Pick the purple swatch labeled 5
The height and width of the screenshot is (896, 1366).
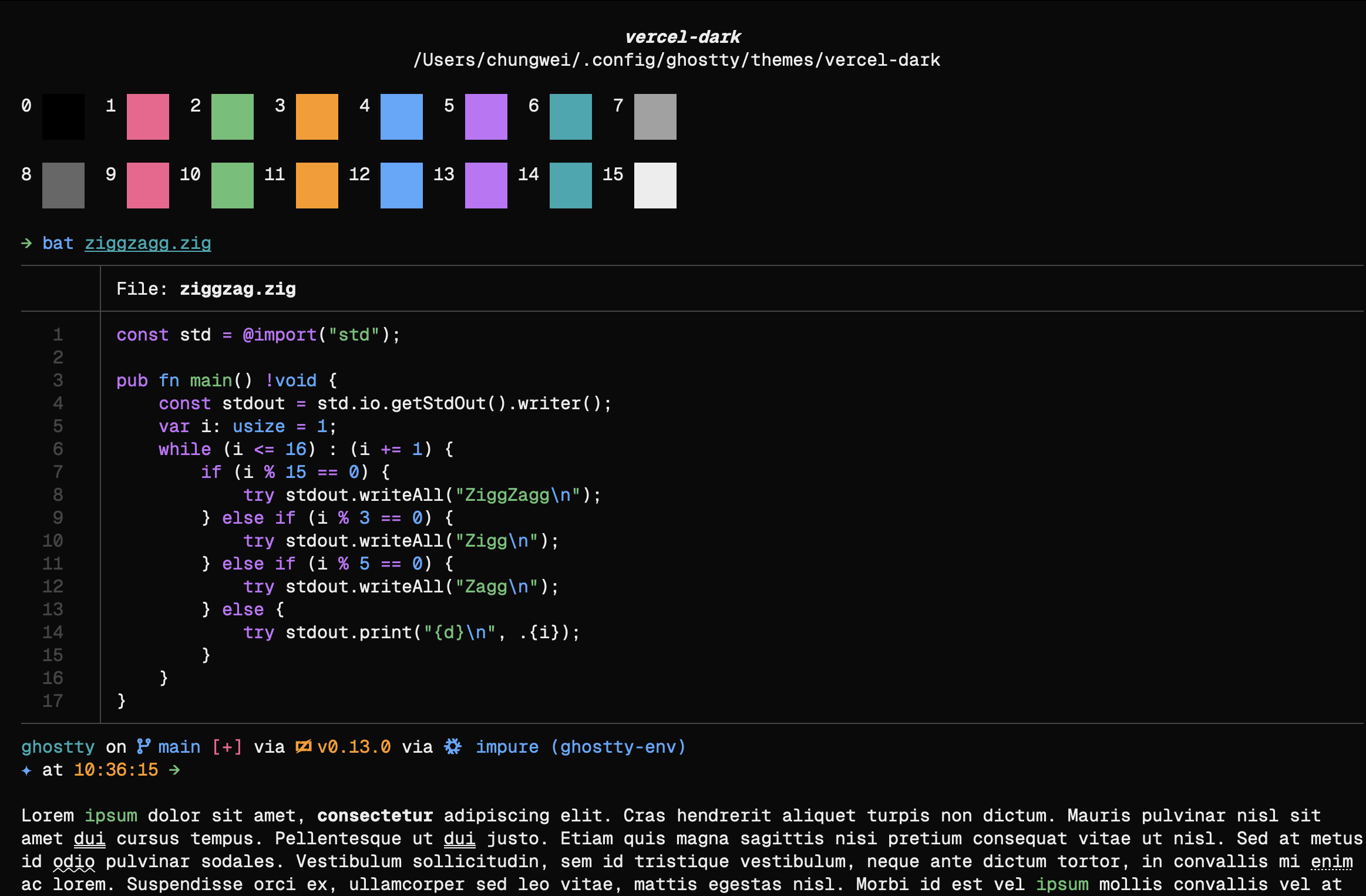coord(486,117)
